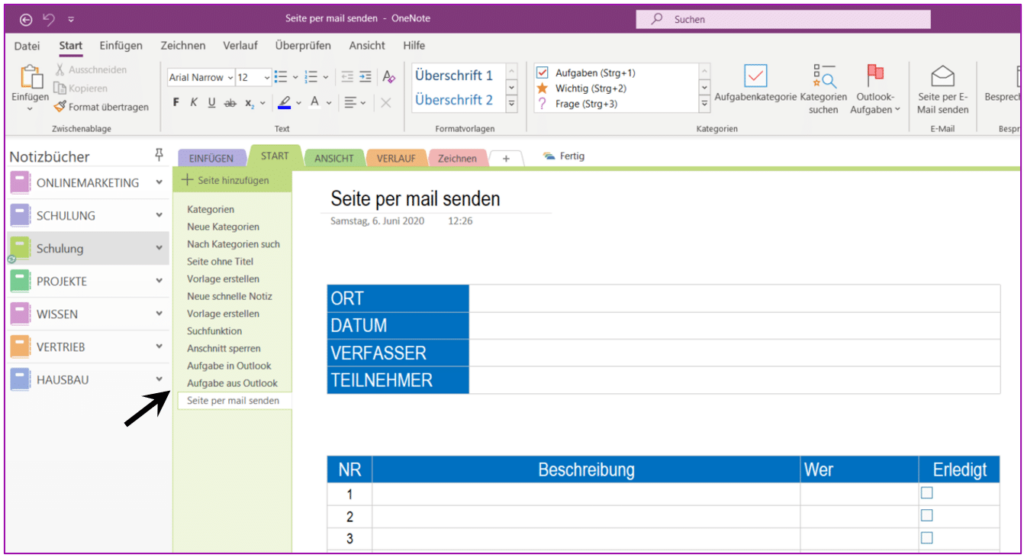
Task: Customize quick access toolbar dropdown
Action: tap(71, 20)
